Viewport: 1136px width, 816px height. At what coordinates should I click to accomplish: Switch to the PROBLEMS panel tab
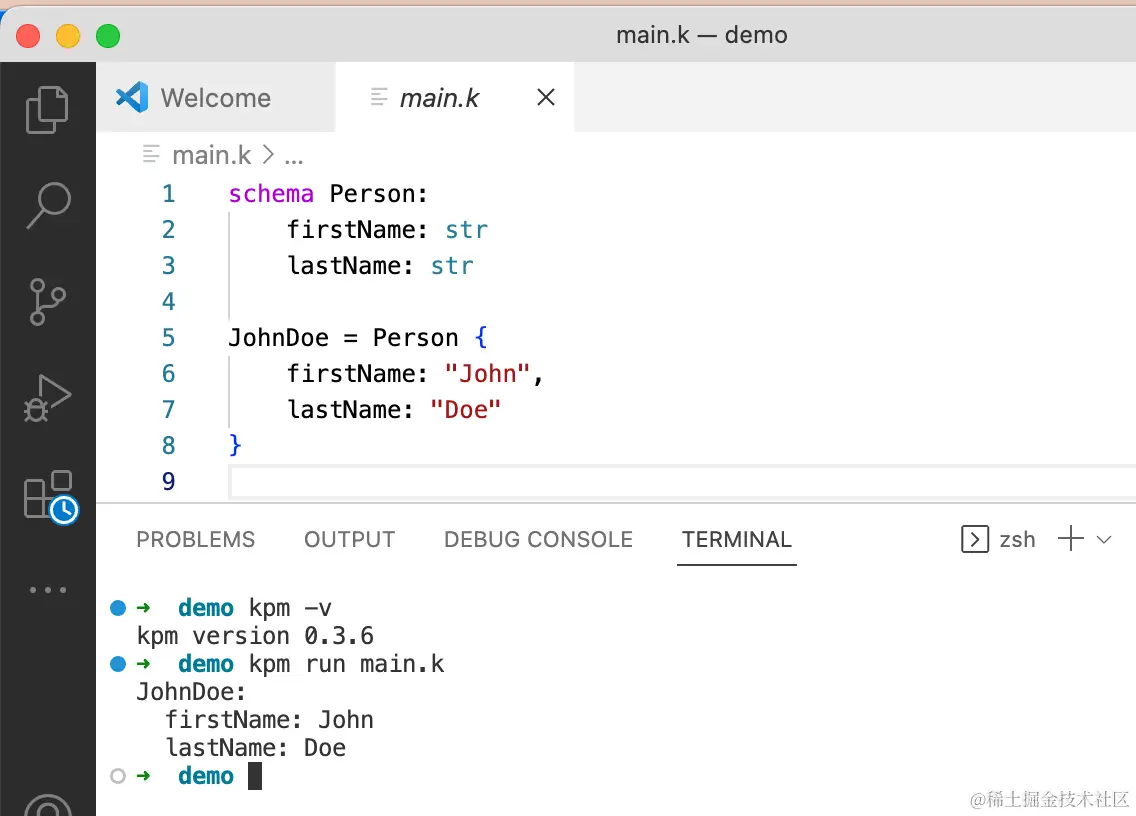pyautogui.click(x=196, y=539)
